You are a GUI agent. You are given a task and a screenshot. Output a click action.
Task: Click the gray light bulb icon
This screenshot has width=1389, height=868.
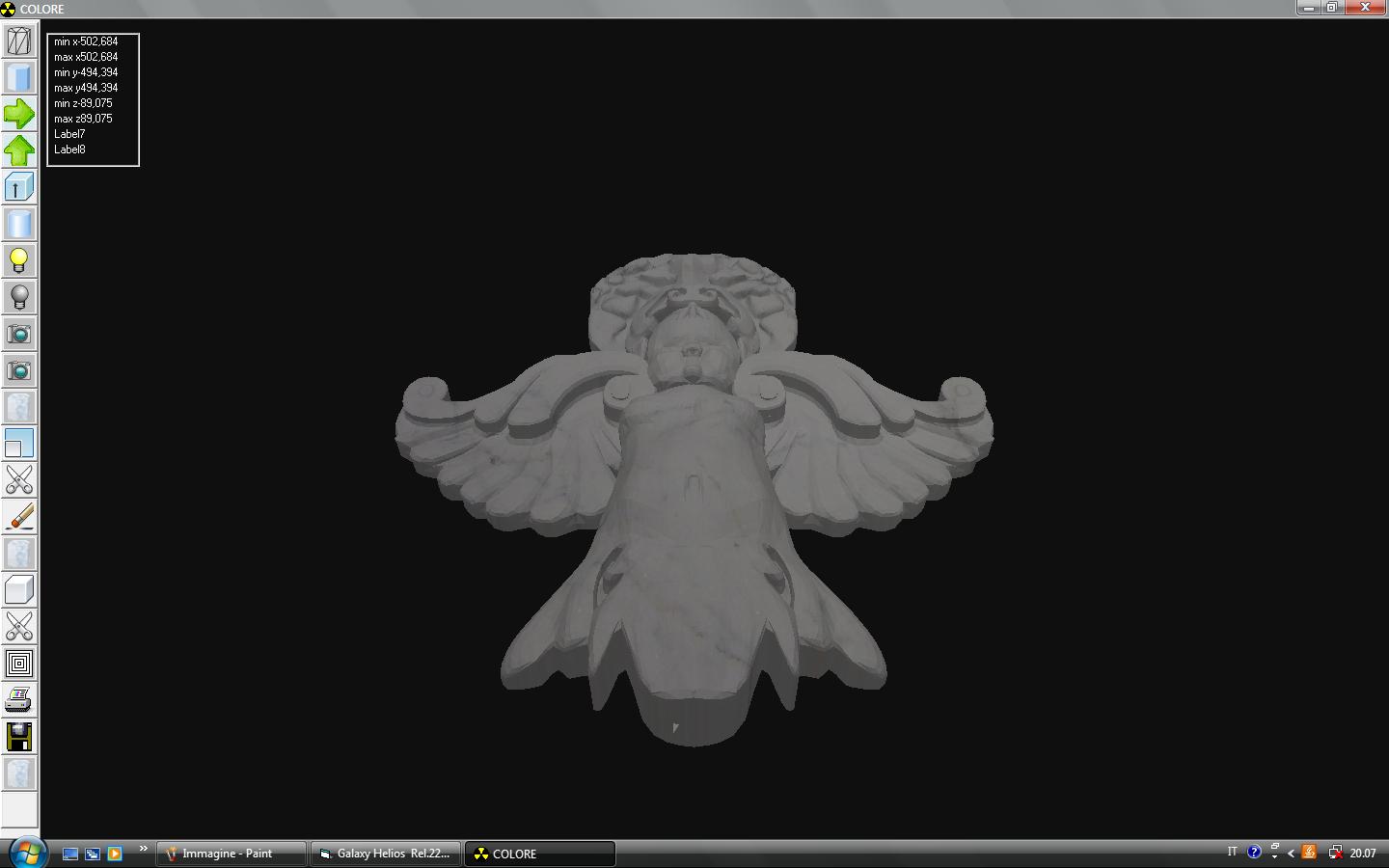pos(19,297)
